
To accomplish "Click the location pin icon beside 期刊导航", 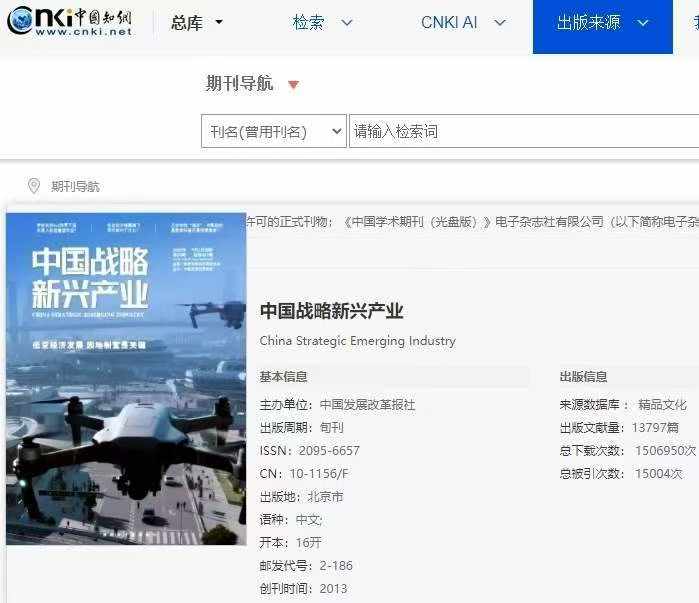I will 34,186.
